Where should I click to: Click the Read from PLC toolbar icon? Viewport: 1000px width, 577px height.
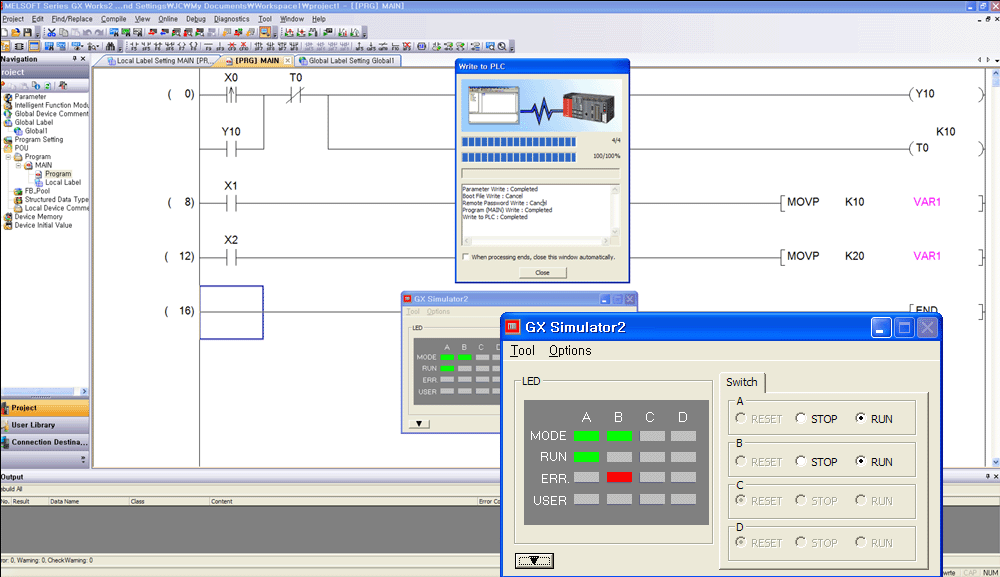coord(165,33)
